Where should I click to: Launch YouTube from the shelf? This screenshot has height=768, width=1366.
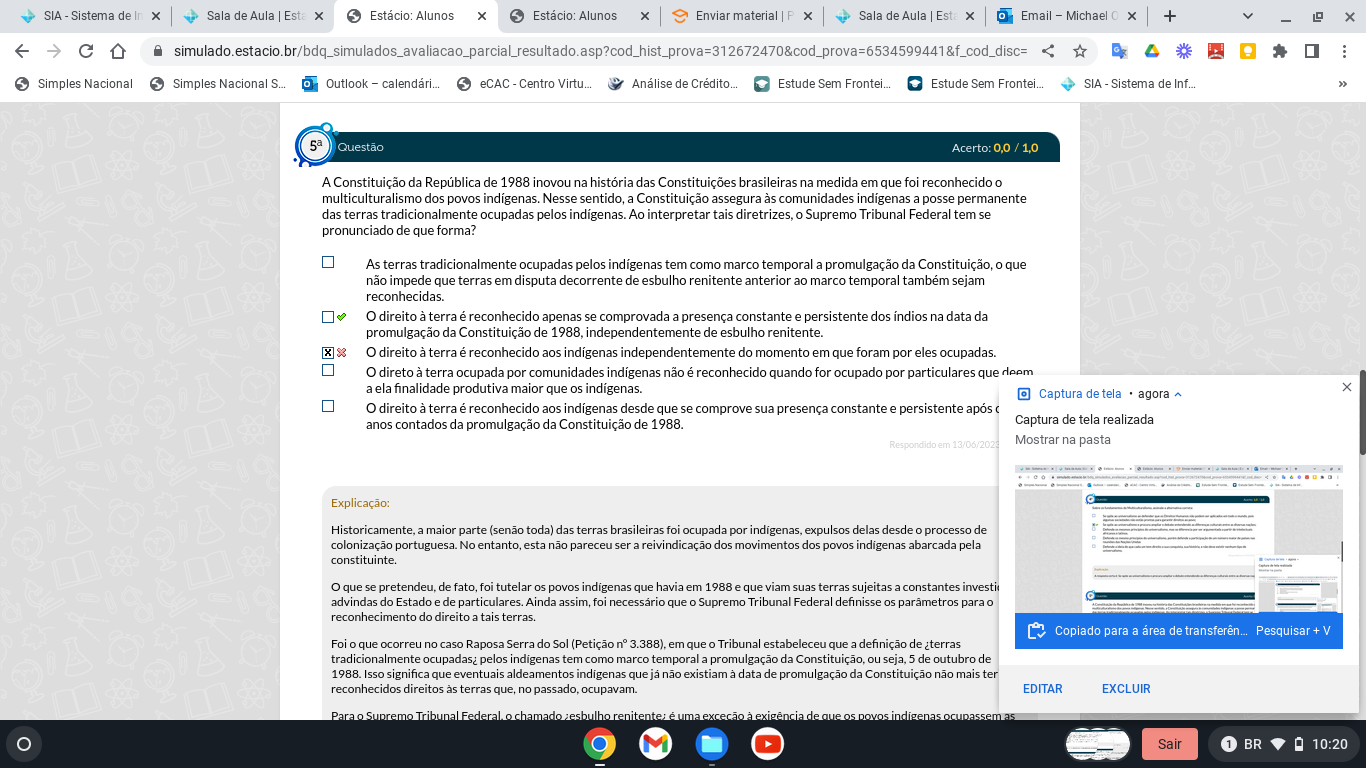click(x=768, y=744)
